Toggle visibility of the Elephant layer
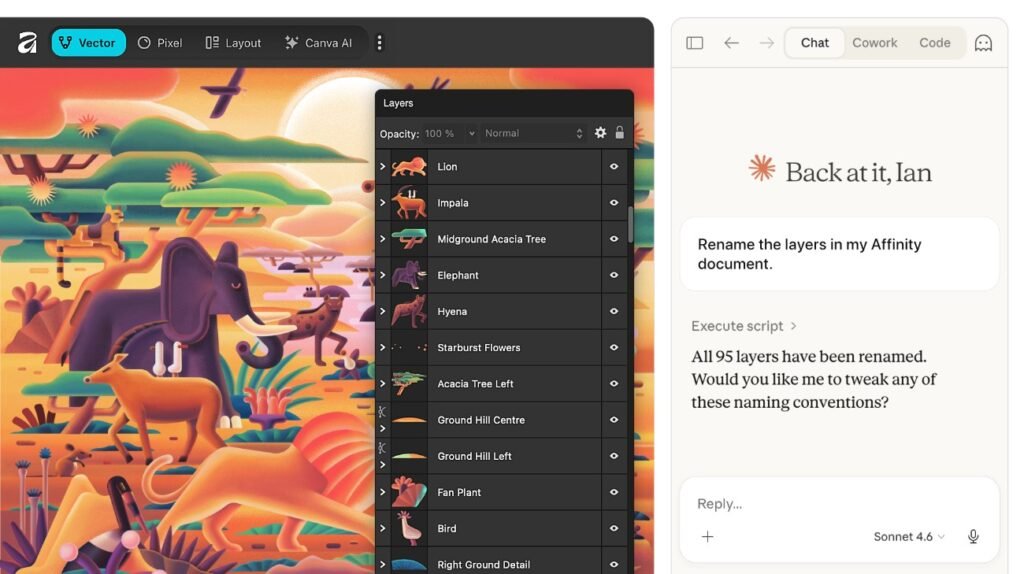The height and width of the screenshot is (574, 1024). pyautogui.click(x=614, y=275)
